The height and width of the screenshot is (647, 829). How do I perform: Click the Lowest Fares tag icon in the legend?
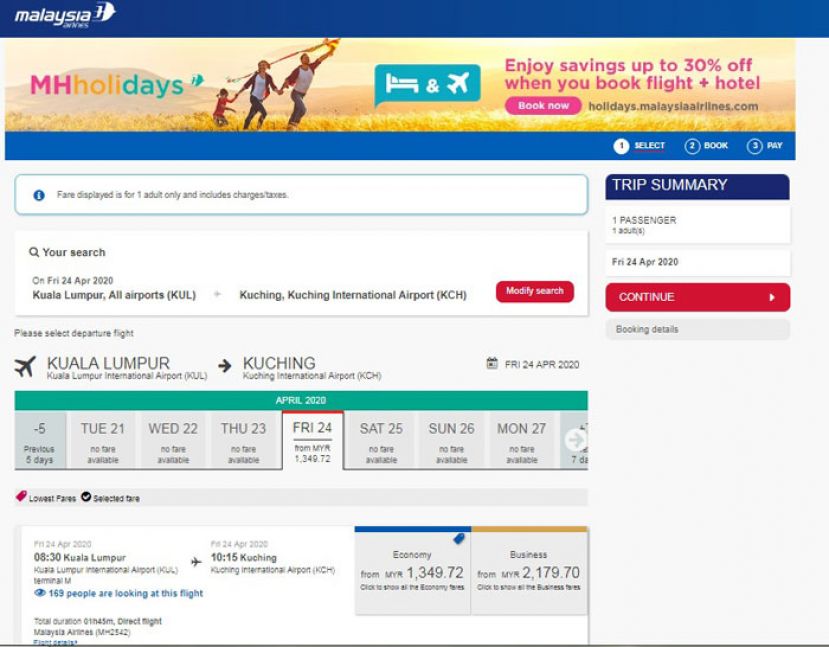[21, 496]
